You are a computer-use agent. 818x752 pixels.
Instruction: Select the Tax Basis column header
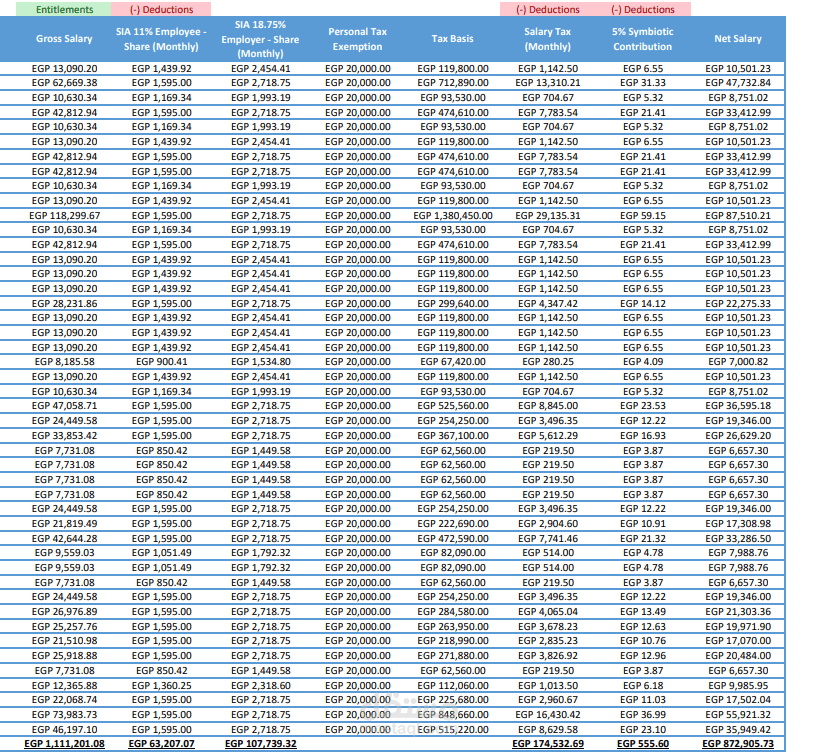[x=452, y=39]
